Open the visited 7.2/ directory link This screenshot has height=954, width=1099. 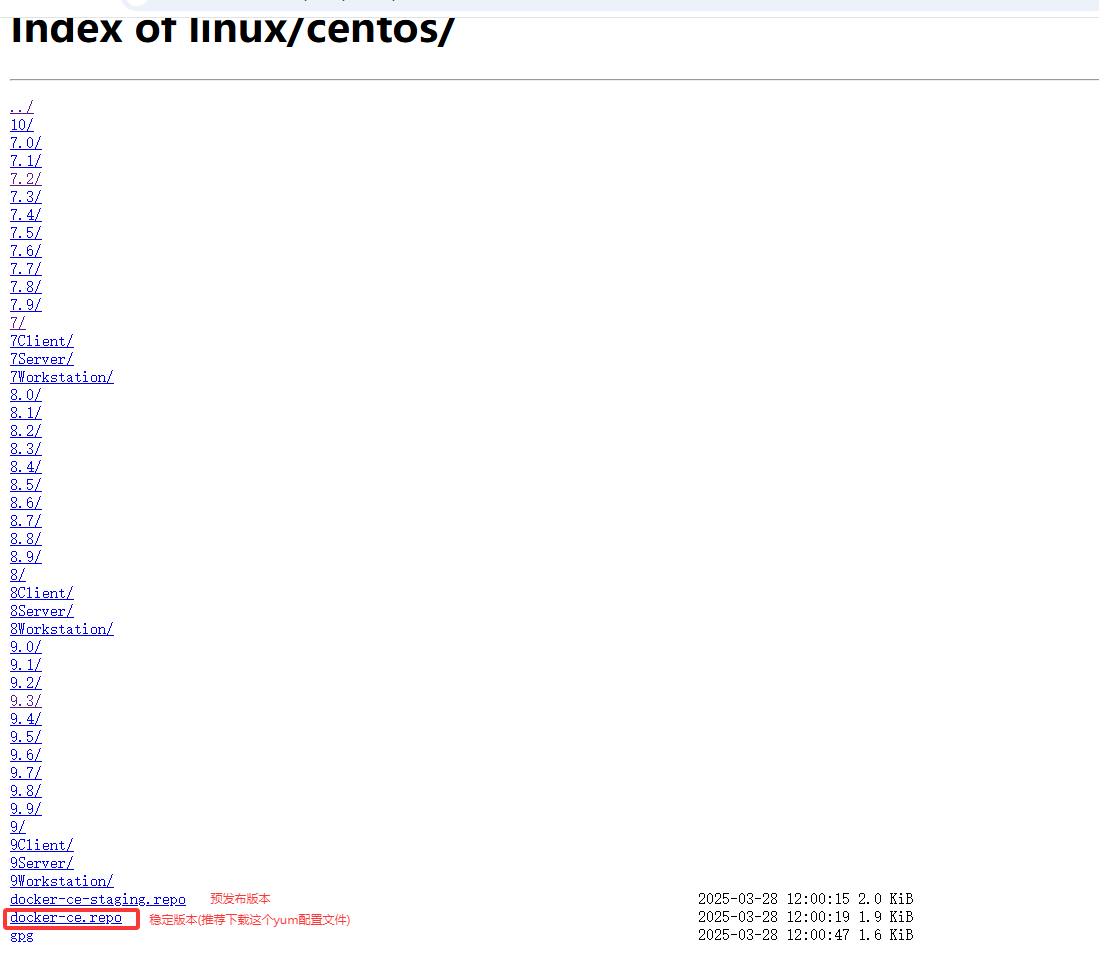pyautogui.click(x=26, y=179)
